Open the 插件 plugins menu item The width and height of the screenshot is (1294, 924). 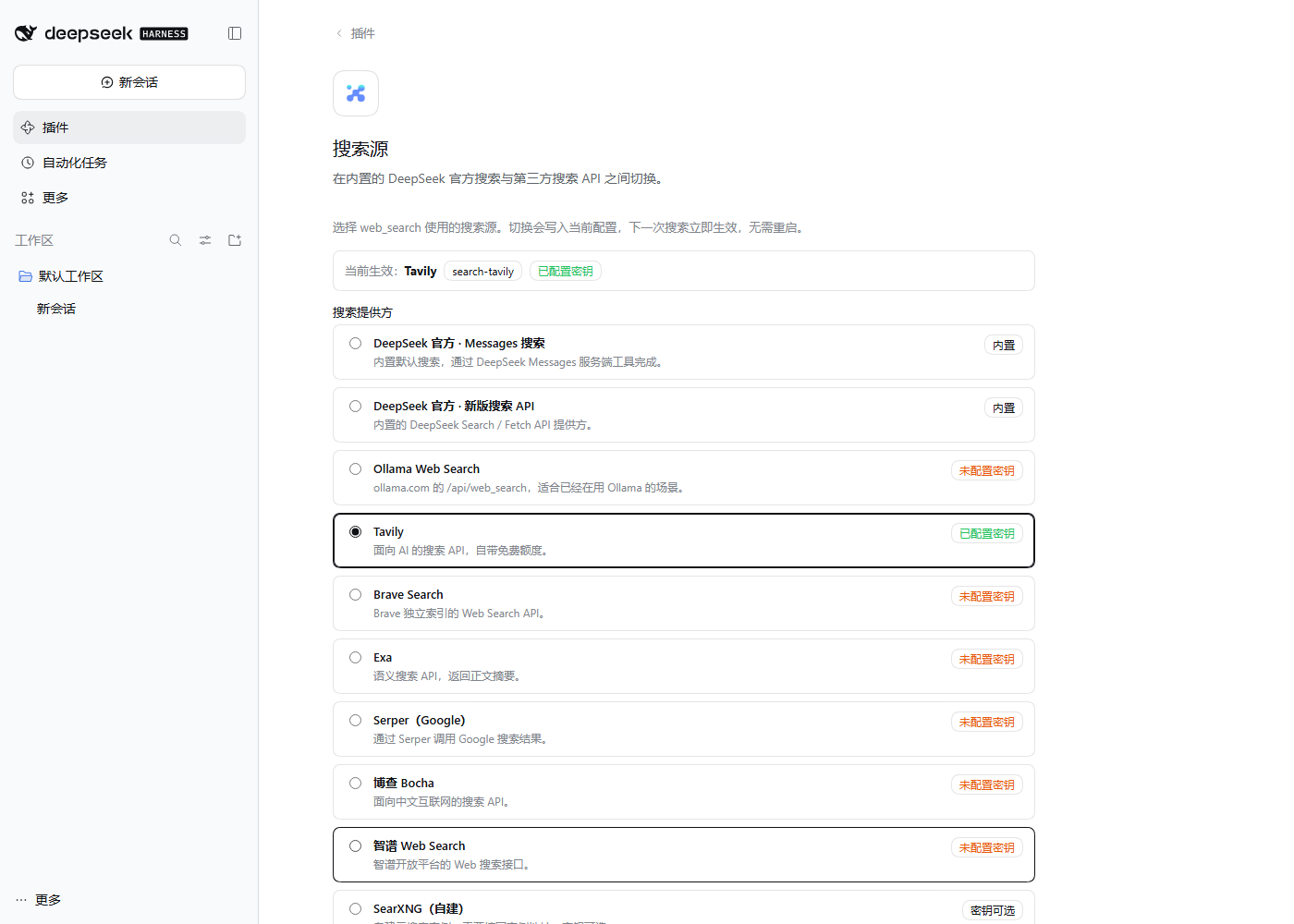pos(129,128)
